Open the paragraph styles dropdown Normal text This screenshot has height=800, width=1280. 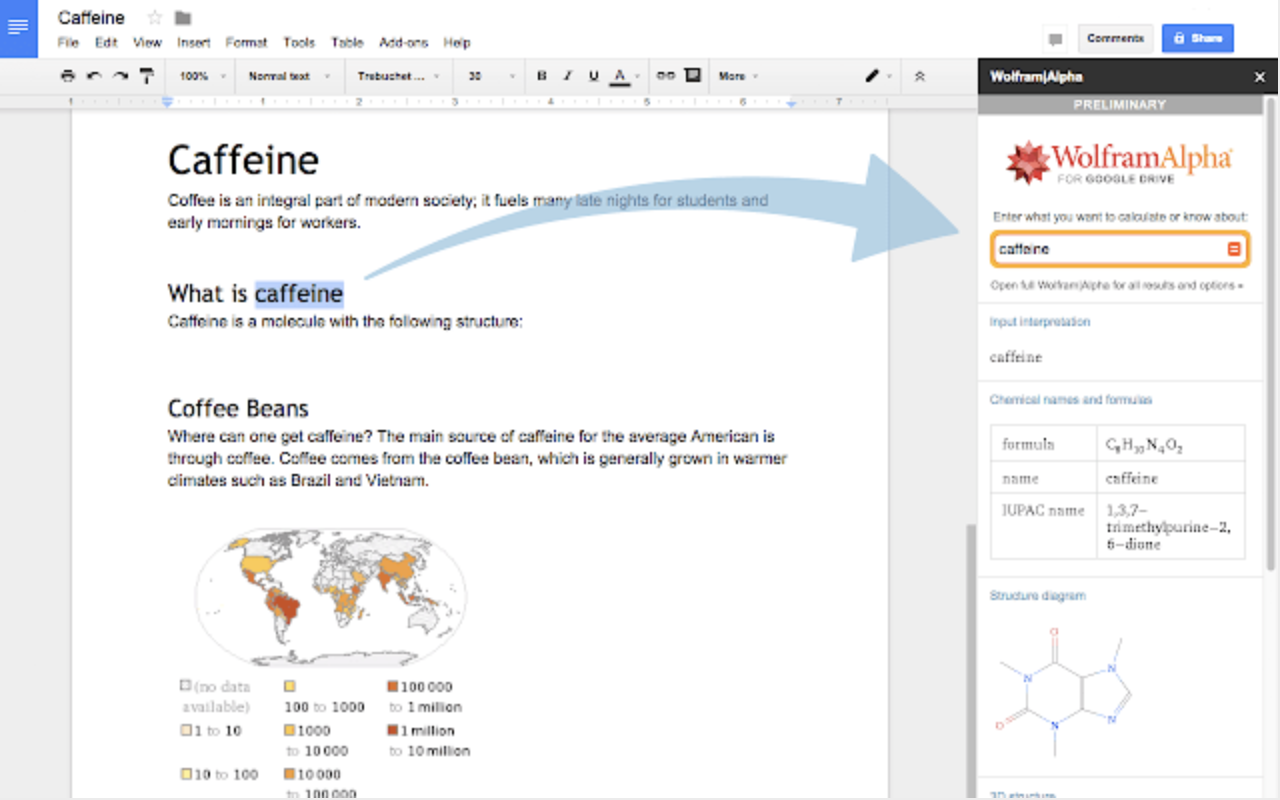point(289,76)
